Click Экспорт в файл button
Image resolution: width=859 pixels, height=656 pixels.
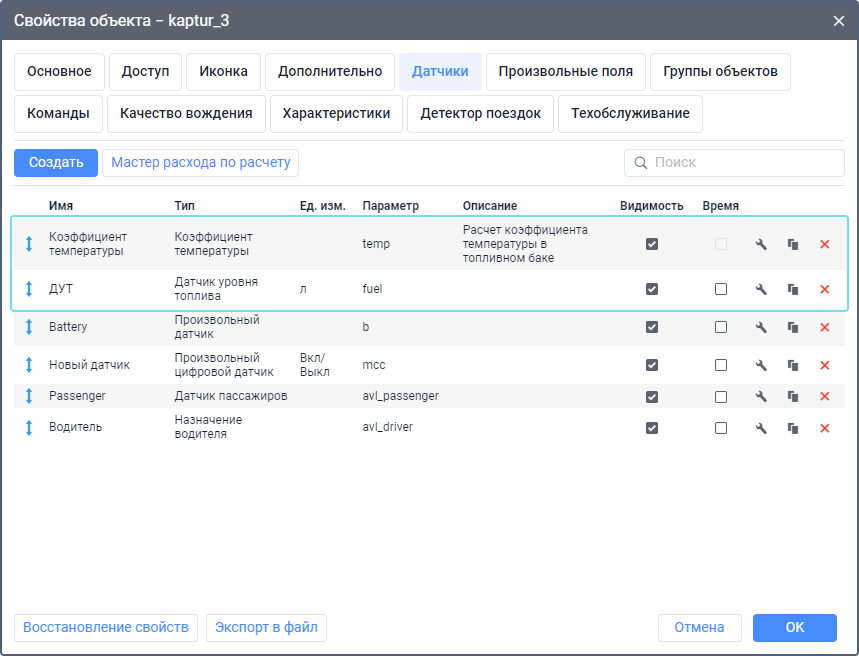coord(266,627)
